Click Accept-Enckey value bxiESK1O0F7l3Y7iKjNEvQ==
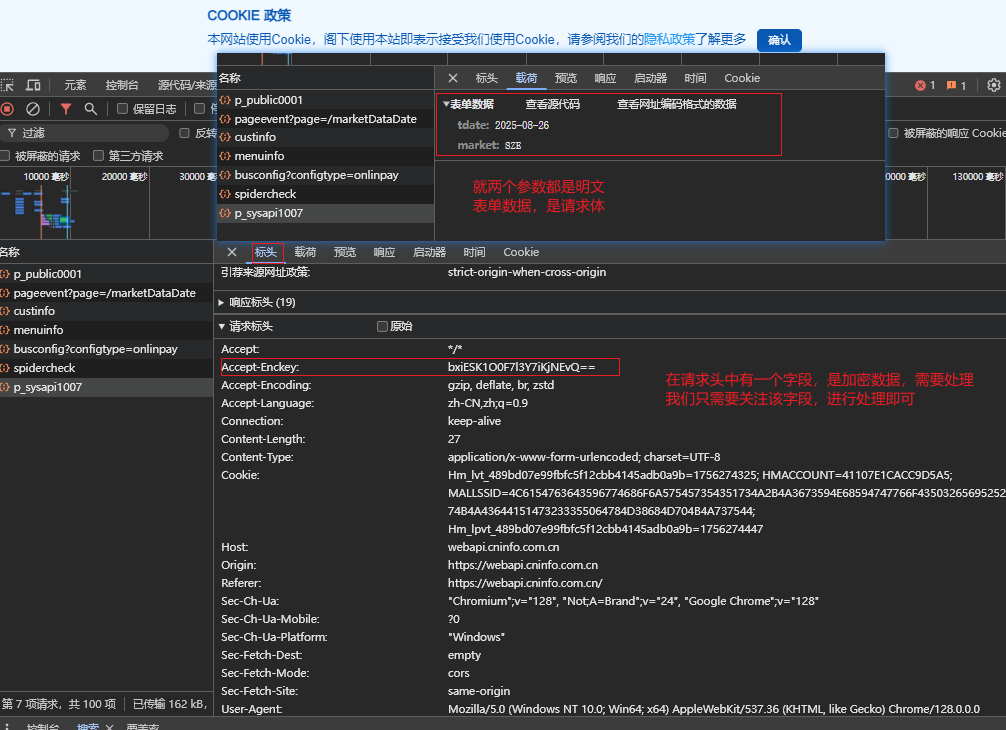The height and width of the screenshot is (730, 1006). 521,367
